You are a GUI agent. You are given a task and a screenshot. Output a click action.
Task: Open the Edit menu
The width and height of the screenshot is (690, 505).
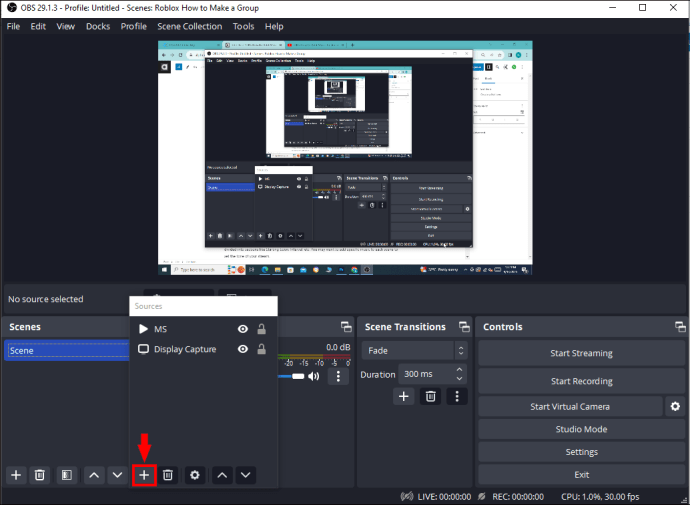pyautogui.click(x=38, y=26)
